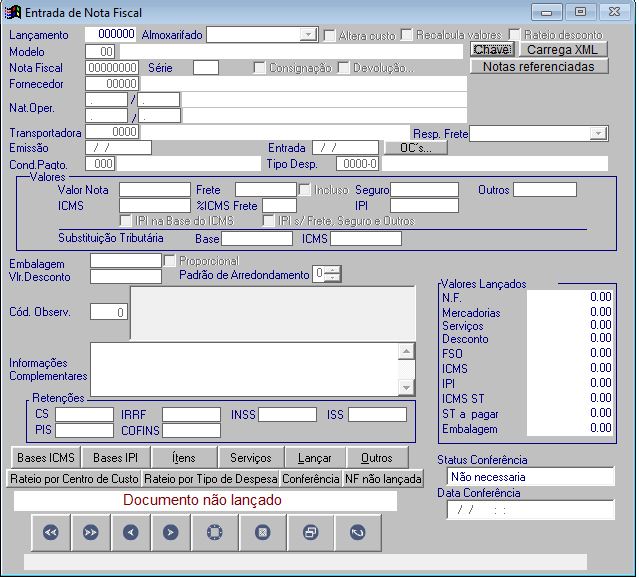Viewport: 639px width, 578px height.
Task: Click the Embalagem value field
Action: coord(126,260)
